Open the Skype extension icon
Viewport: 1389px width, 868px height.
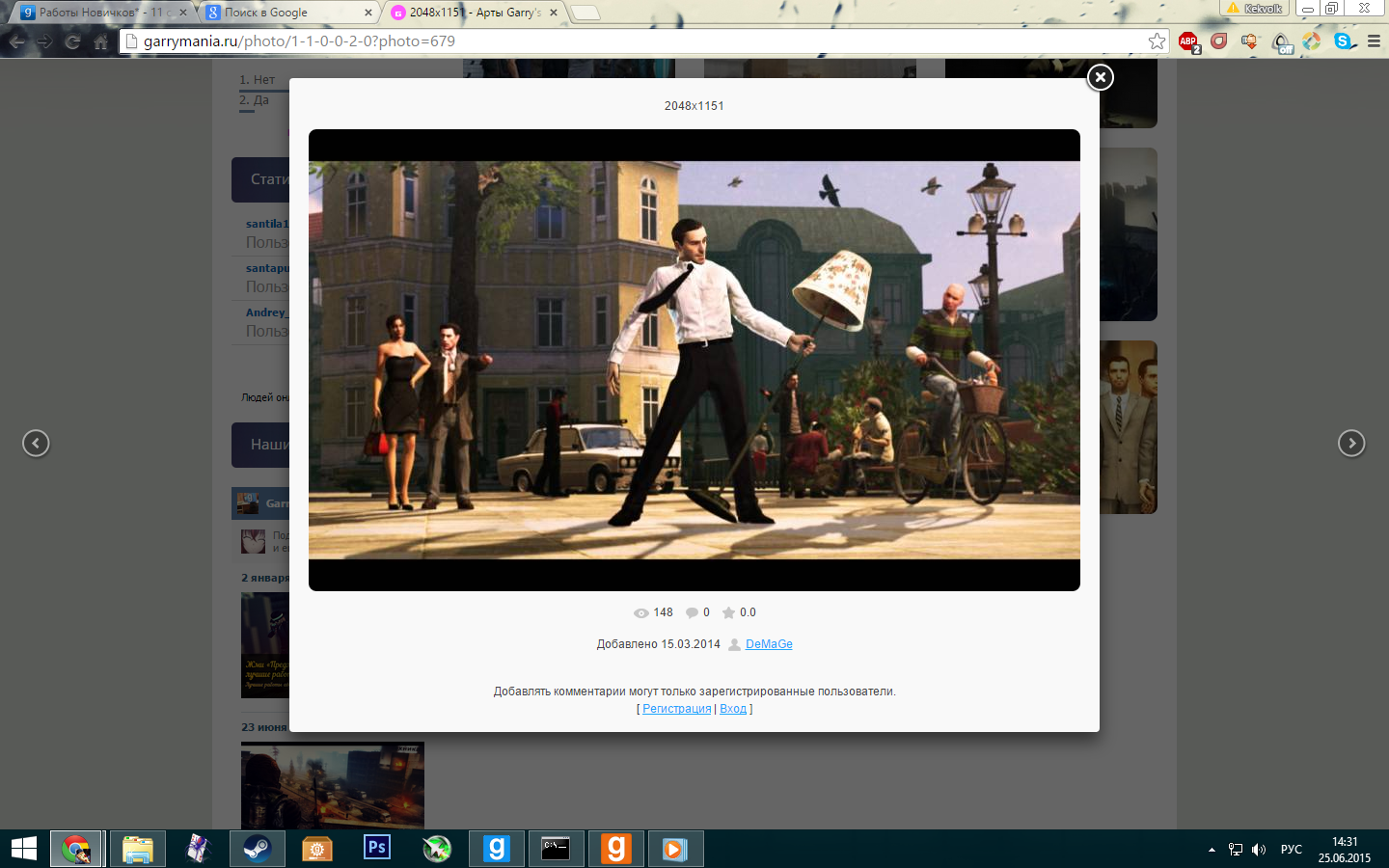pos(1343,41)
